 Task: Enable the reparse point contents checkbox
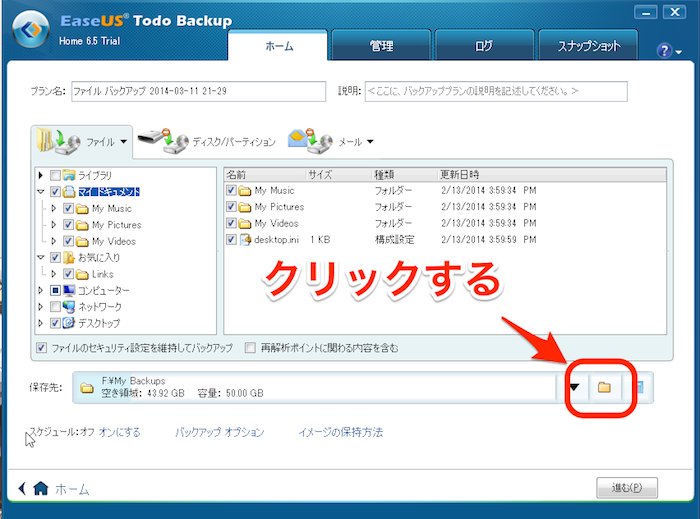coord(251,347)
